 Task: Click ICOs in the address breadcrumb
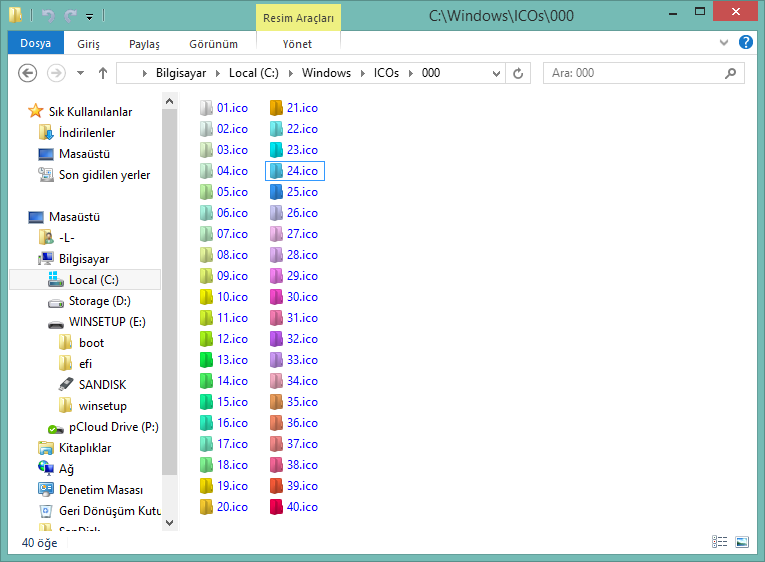pyautogui.click(x=386, y=73)
